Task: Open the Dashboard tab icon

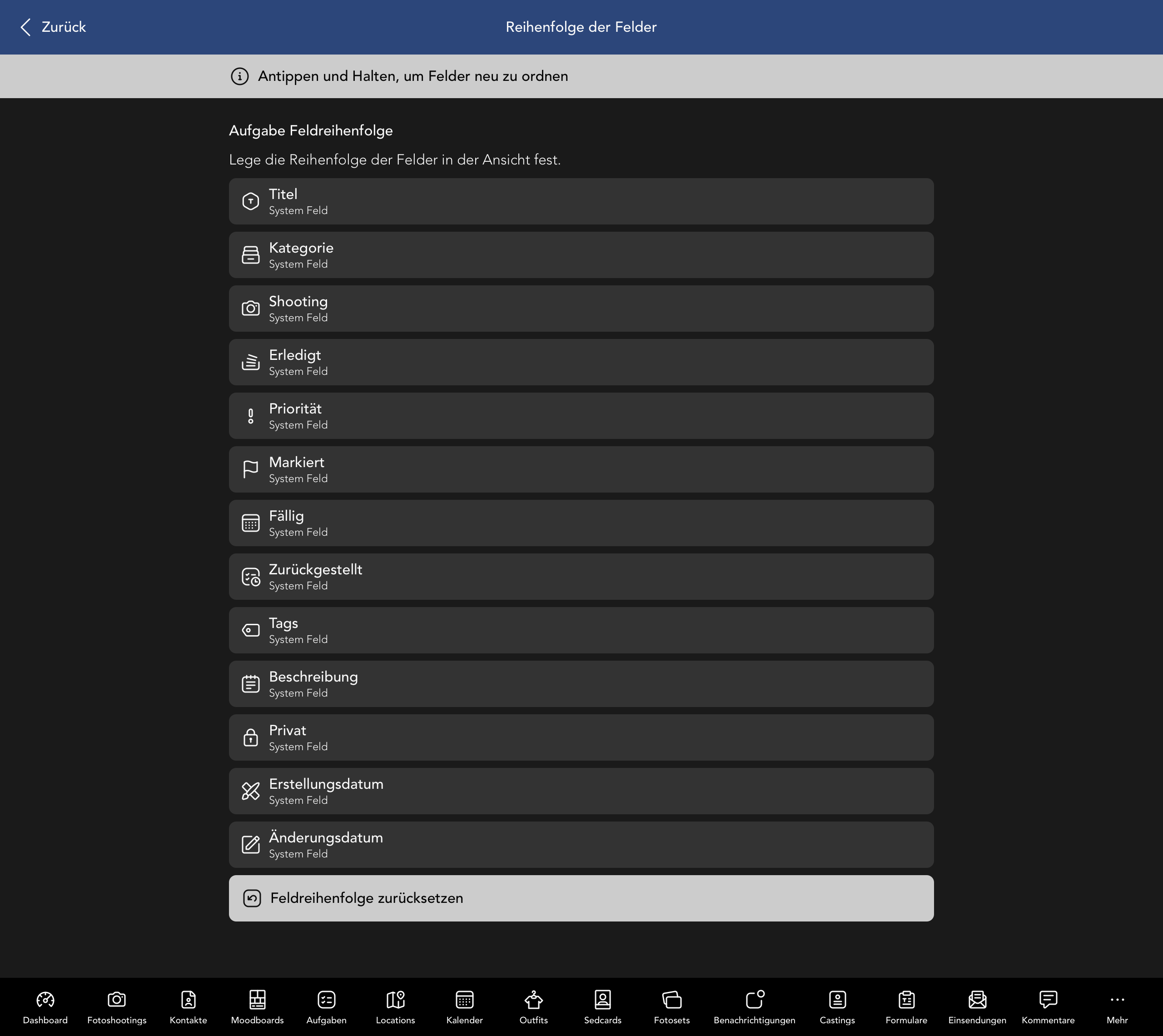Action: 45,1000
